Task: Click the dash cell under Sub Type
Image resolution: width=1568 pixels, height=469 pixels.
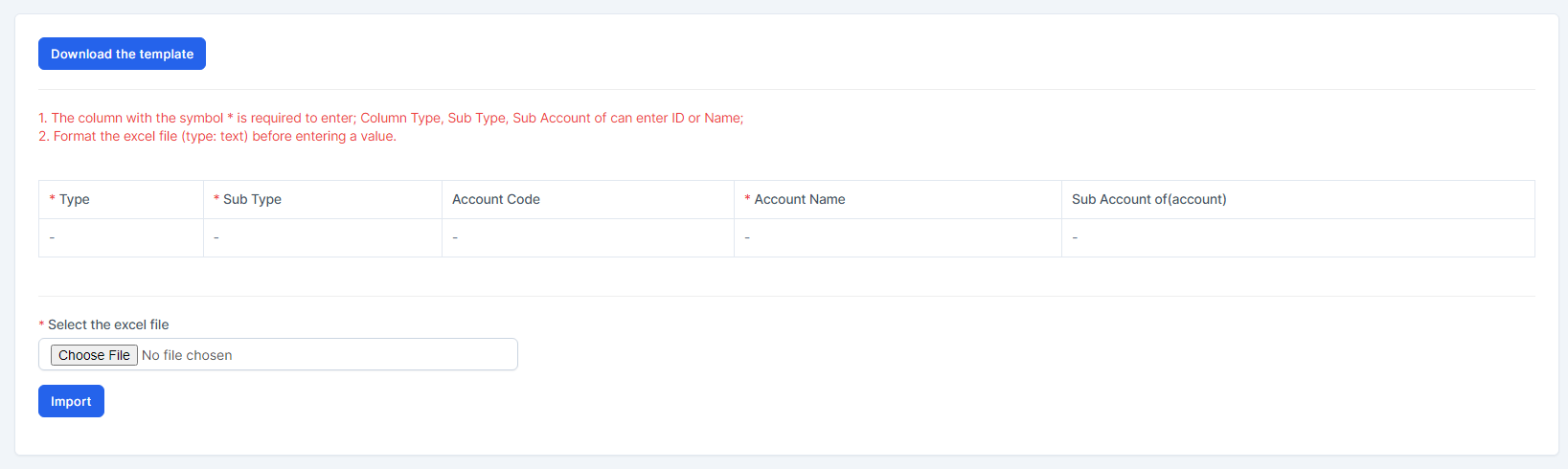Action: (x=216, y=237)
